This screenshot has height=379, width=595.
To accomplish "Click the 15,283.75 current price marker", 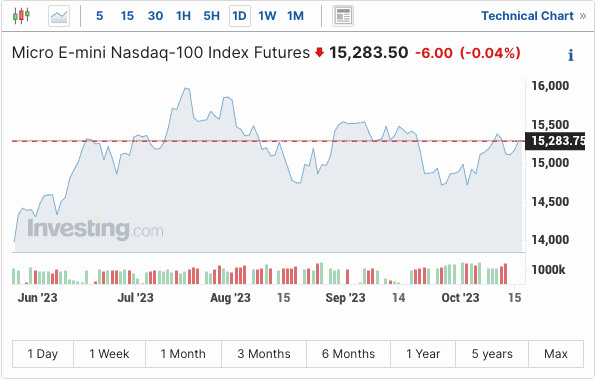I will (x=555, y=141).
